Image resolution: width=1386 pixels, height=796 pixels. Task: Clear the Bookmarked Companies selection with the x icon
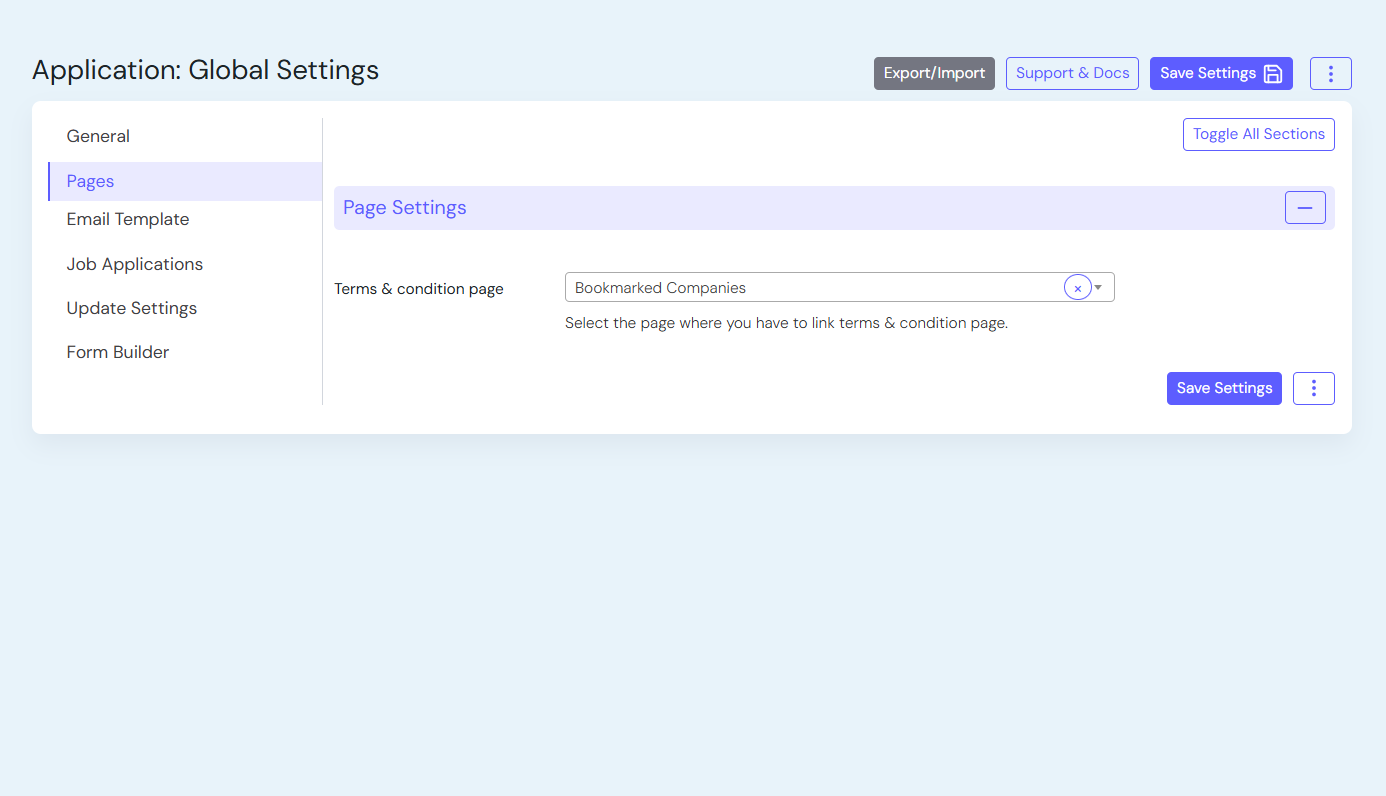click(x=1077, y=288)
